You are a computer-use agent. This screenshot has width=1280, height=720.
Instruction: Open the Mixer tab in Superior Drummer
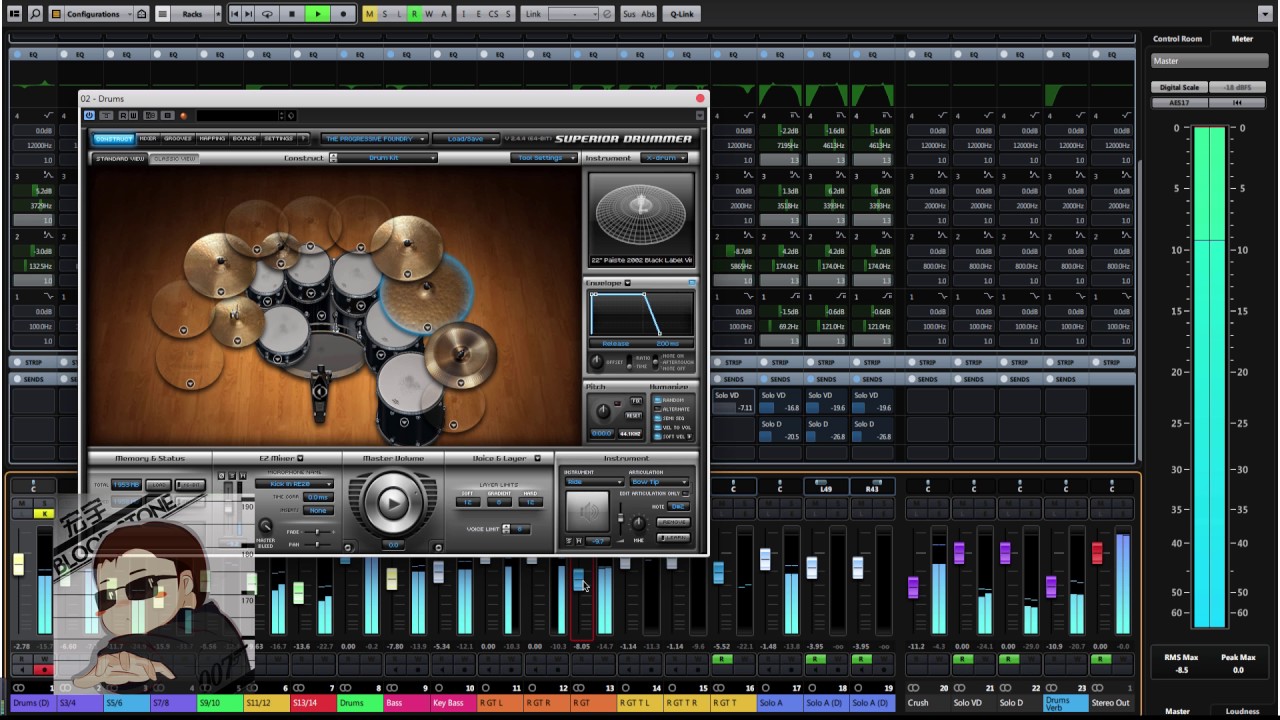point(147,139)
